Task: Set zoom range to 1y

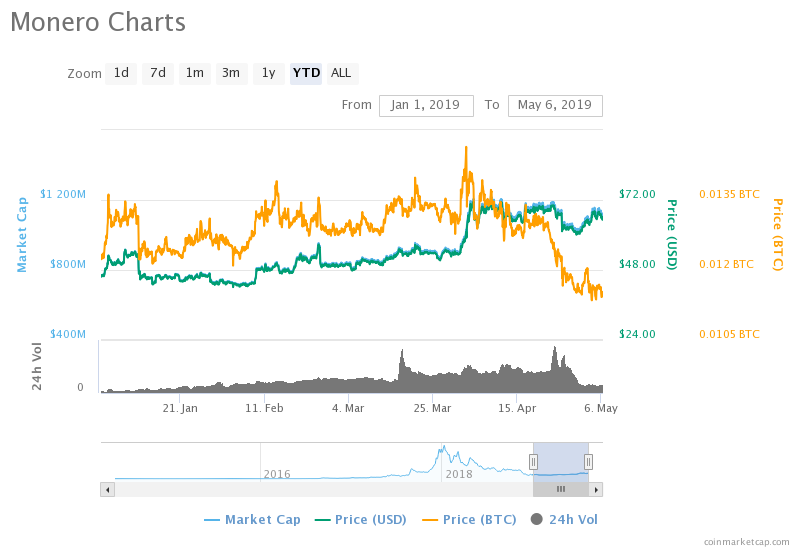Action: click(269, 73)
